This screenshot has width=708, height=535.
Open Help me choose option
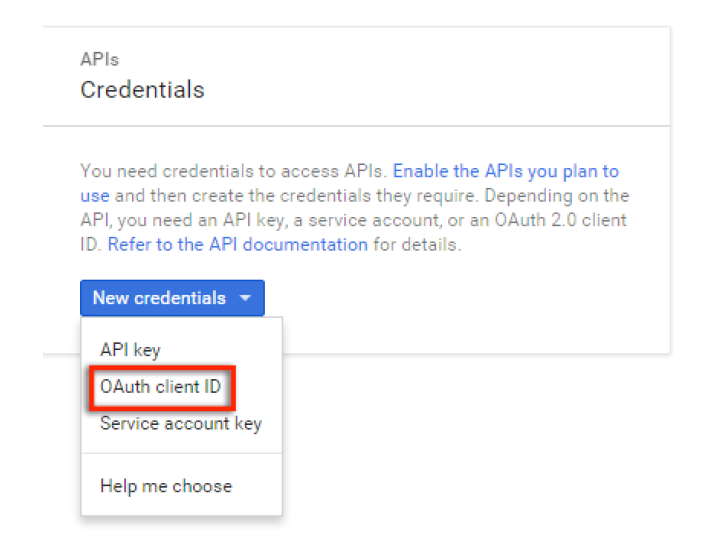pyautogui.click(x=166, y=486)
